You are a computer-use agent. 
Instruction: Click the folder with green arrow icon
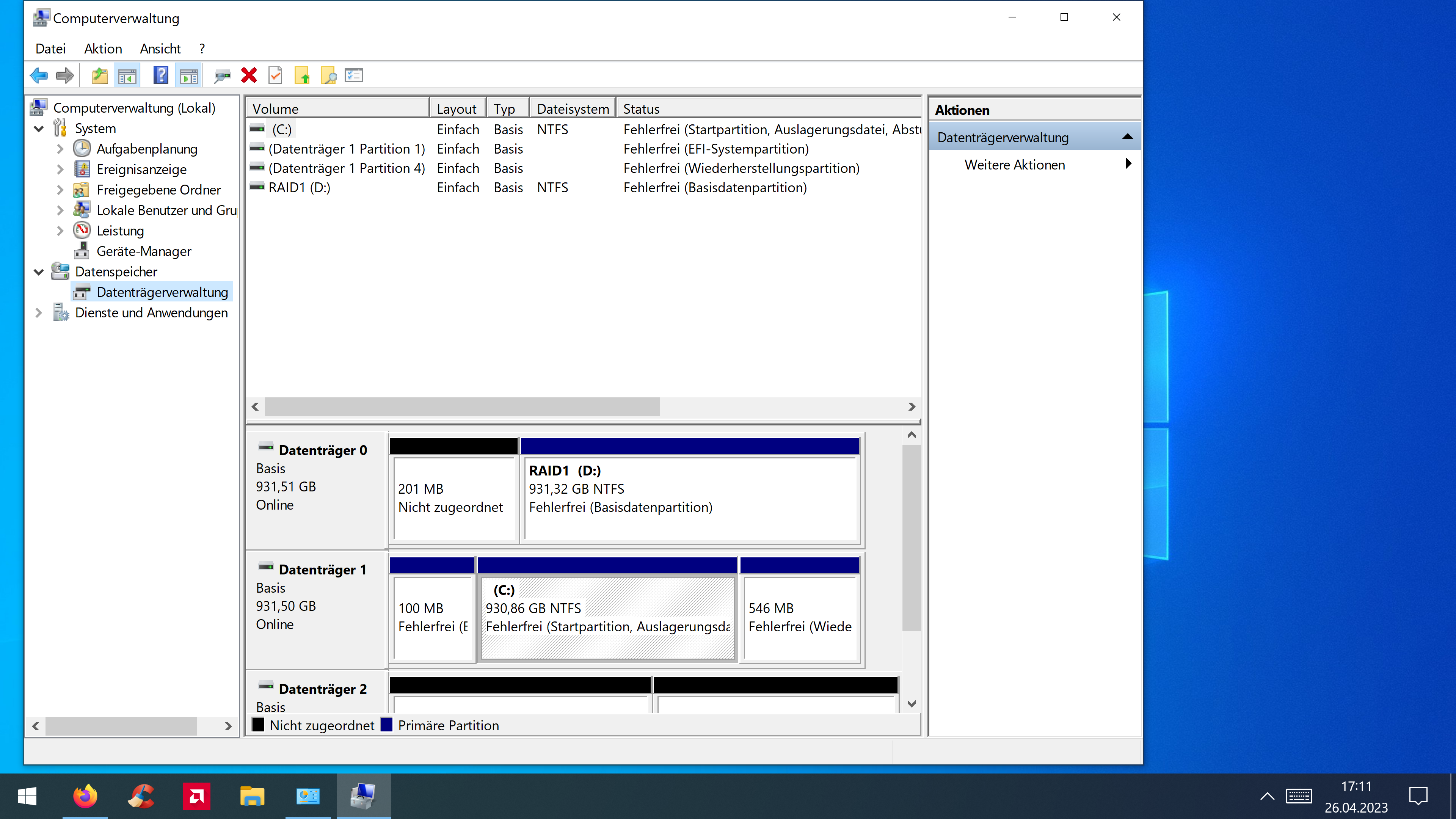tap(303, 75)
